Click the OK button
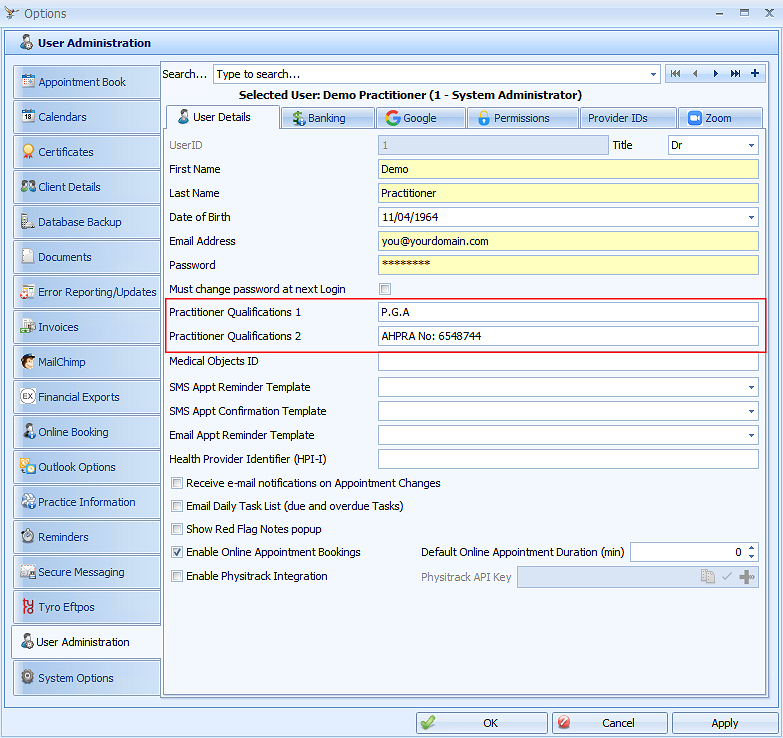This screenshot has width=783, height=738. 482,723
